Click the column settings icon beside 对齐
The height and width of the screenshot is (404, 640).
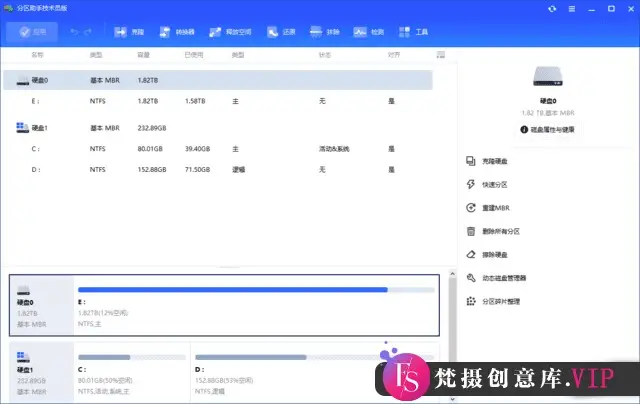pos(440,55)
